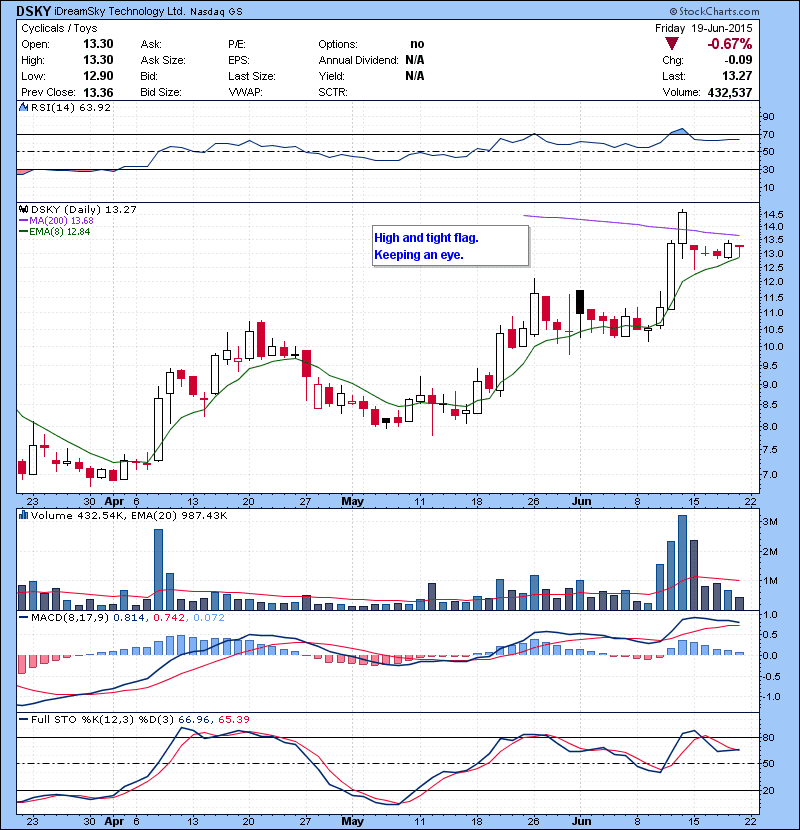The image size is (800, 830).
Task: Click the 'Nasdaq GS' exchange label
Action: (x=216, y=12)
